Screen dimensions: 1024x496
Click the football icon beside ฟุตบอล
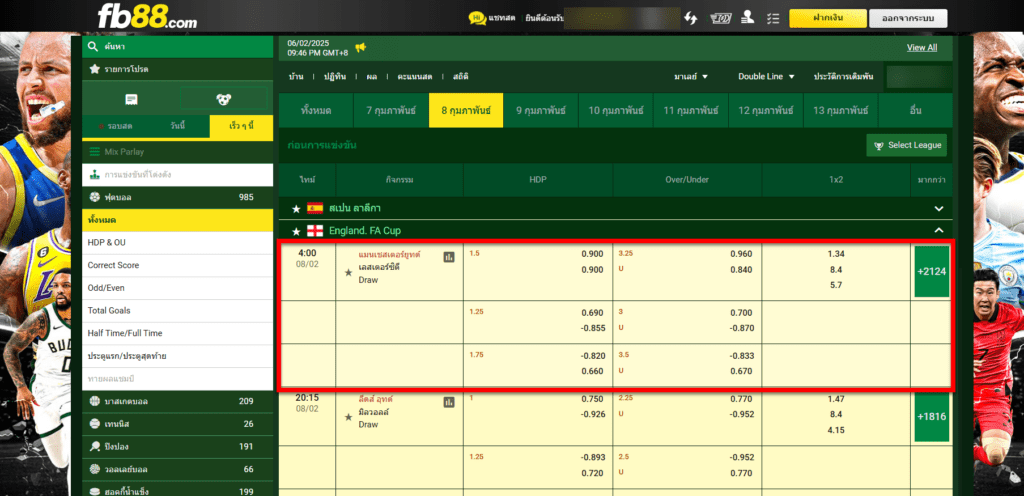95,197
